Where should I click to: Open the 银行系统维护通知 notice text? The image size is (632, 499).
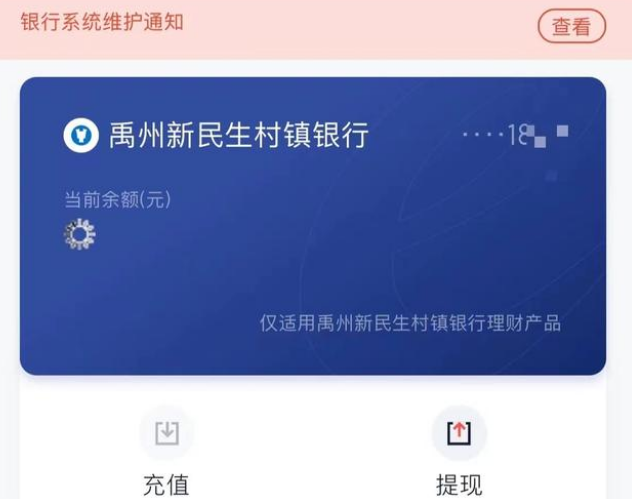(x=102, y=22)
